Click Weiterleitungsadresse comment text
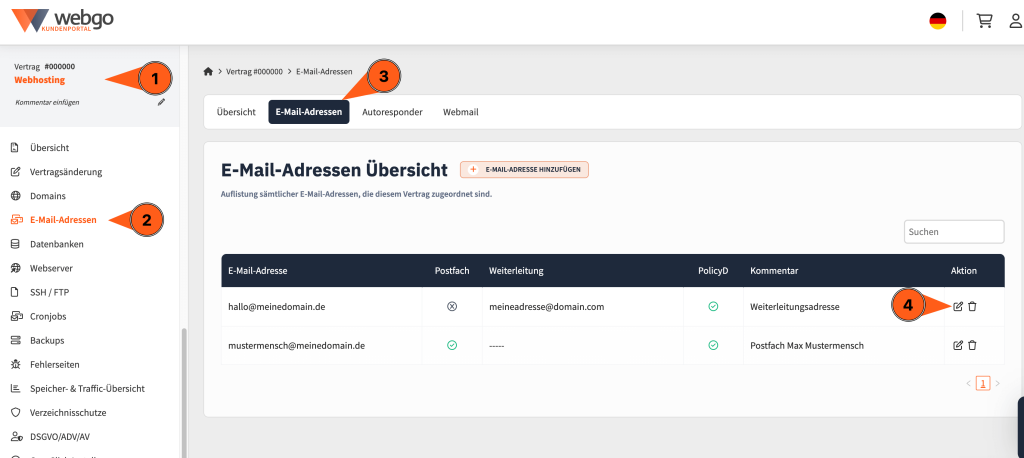 (795, 306)
